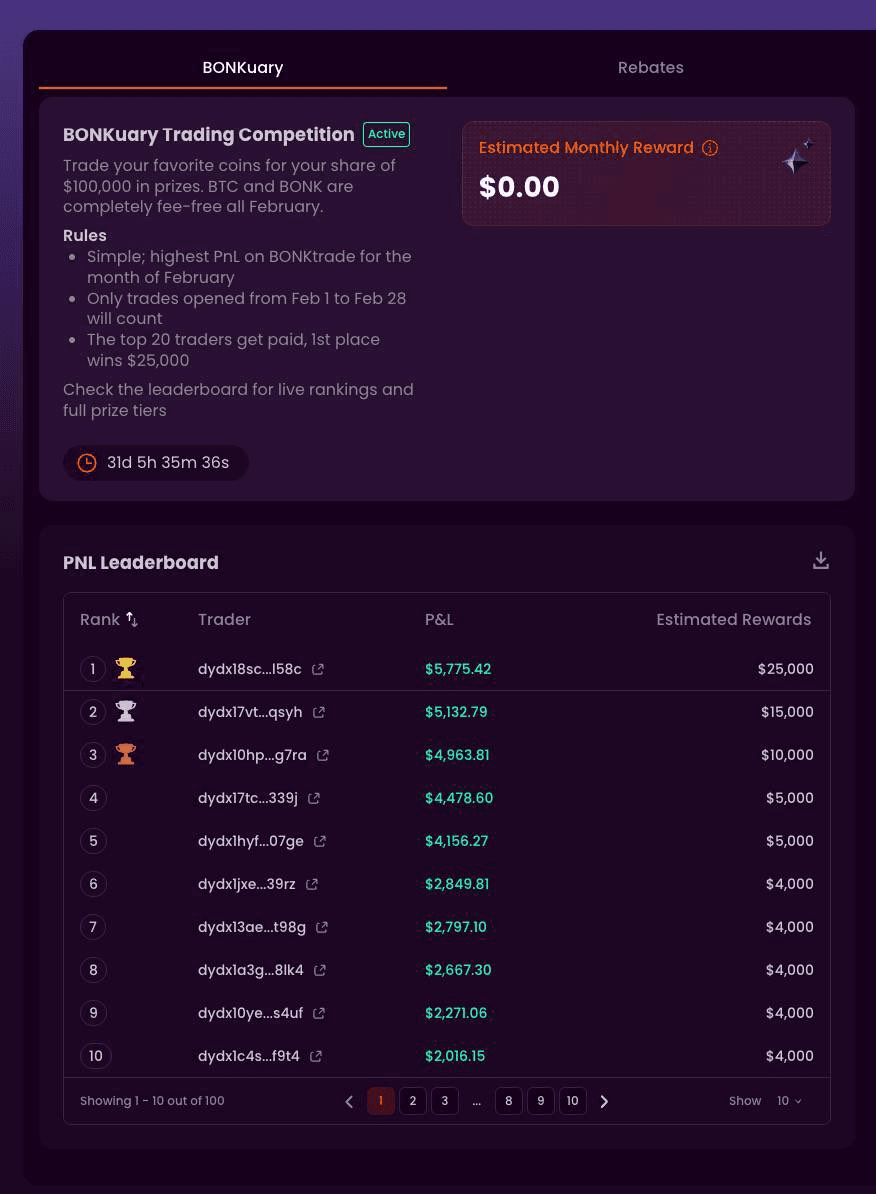Jump to leaderboard page 10

(x=572, y=1101)
